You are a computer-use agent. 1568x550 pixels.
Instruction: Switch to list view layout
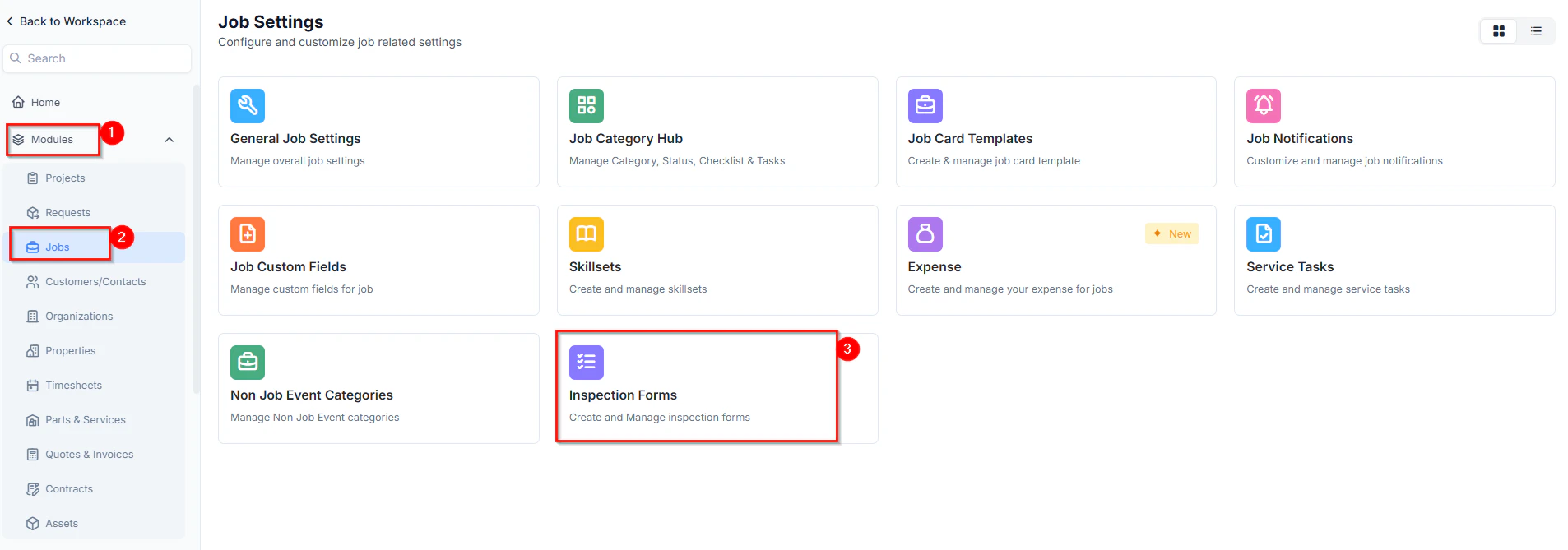coord(1536,31)
